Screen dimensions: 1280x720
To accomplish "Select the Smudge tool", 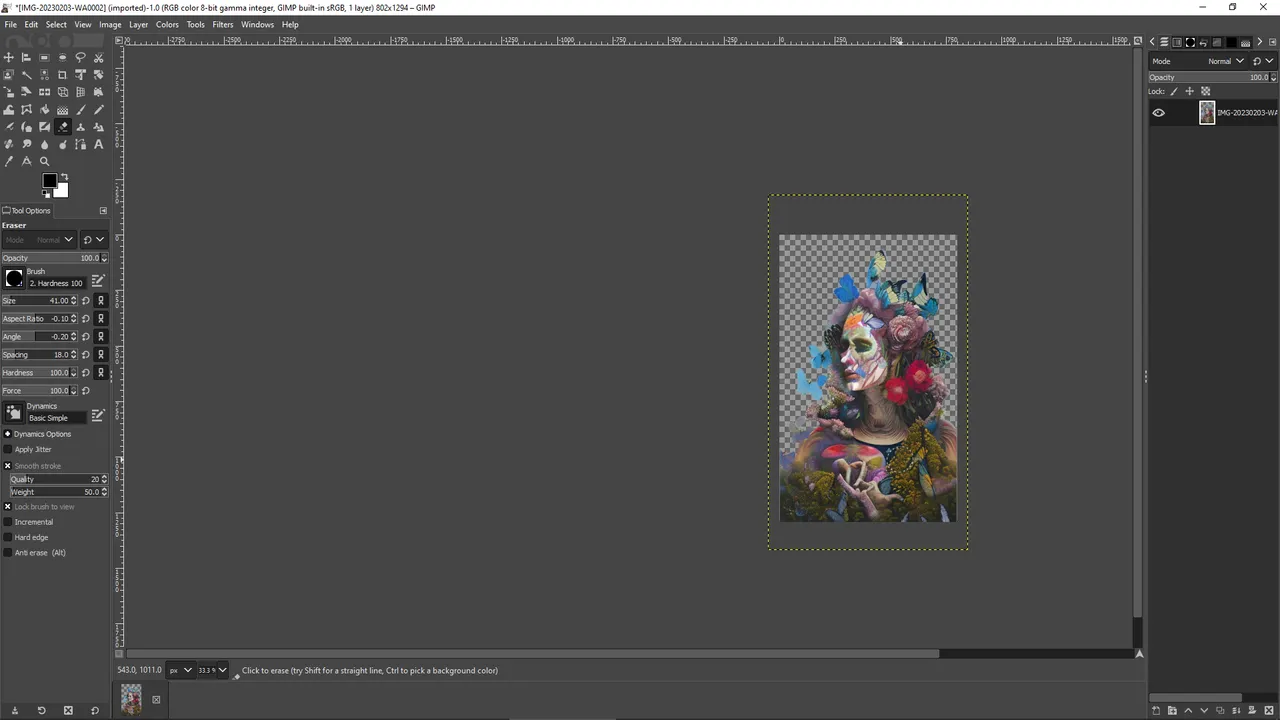I will point(26,144).
